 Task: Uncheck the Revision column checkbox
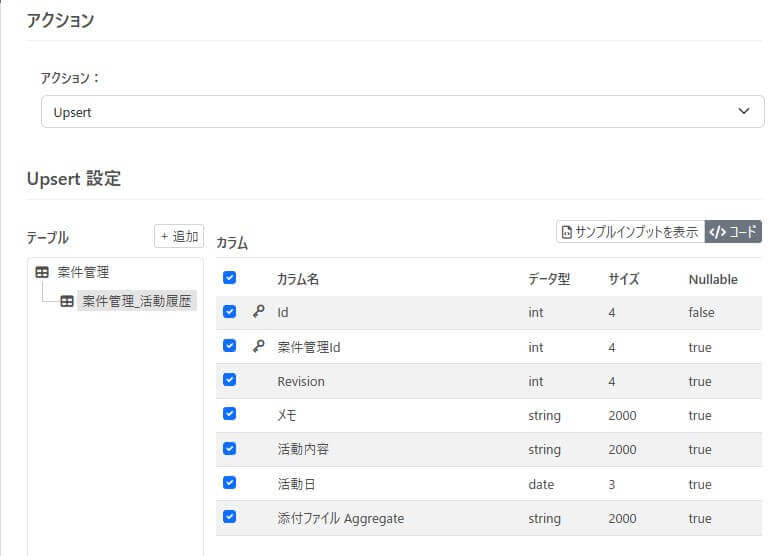[x=230, y=380]
